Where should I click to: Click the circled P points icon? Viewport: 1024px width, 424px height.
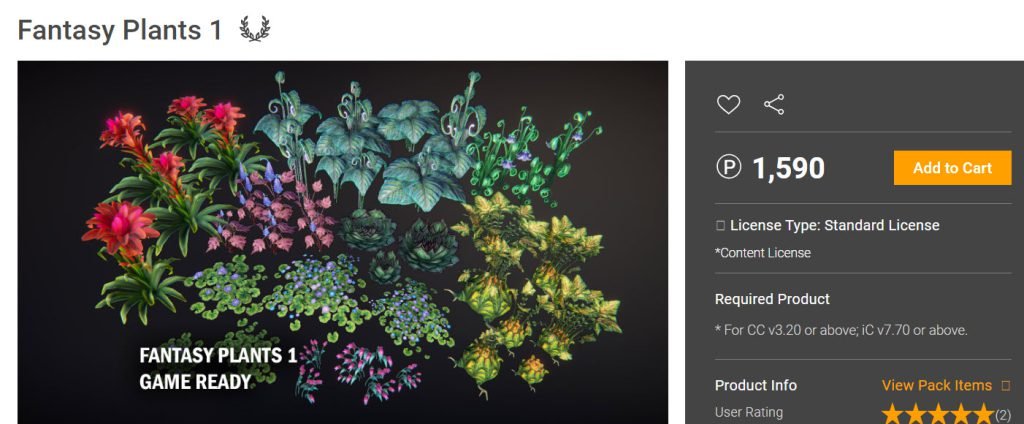pyautogui.click(x=729, y=168)
